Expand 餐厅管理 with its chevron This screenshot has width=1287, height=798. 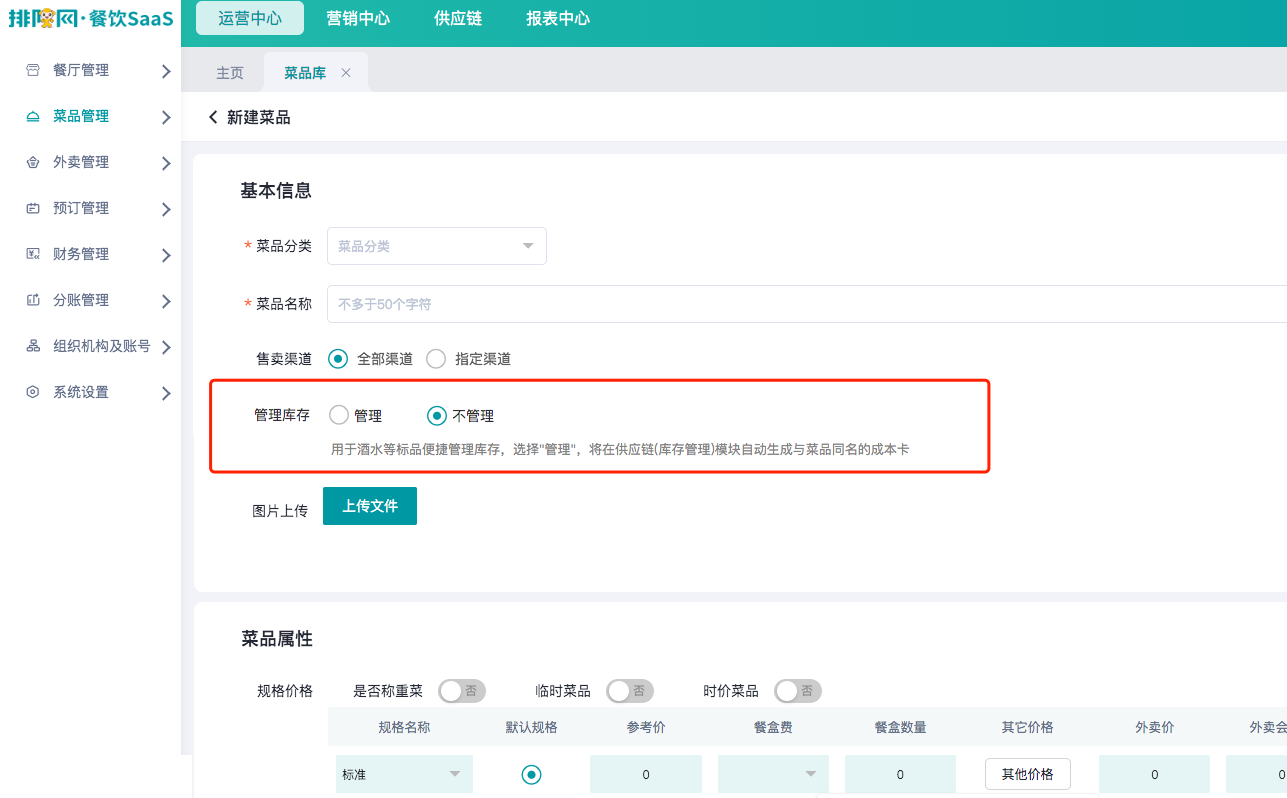pos(166,71)
